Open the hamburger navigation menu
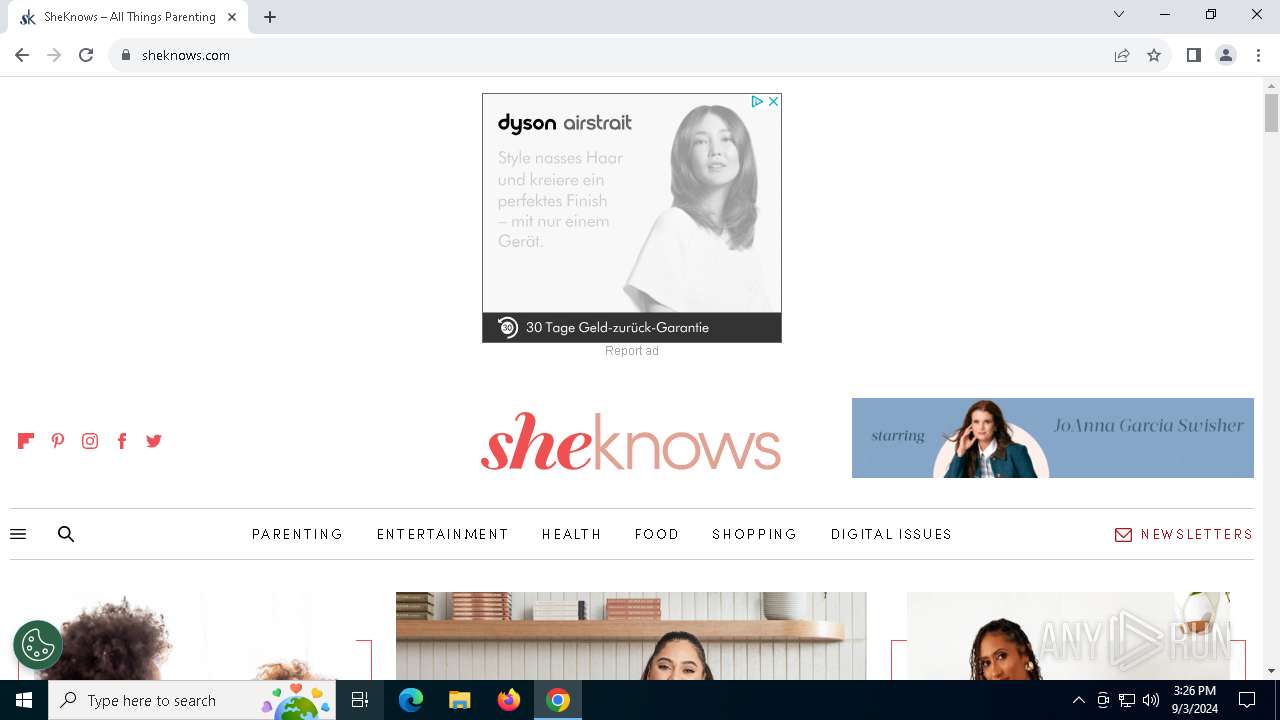The image size is (1280, 720). pos(18,534)
